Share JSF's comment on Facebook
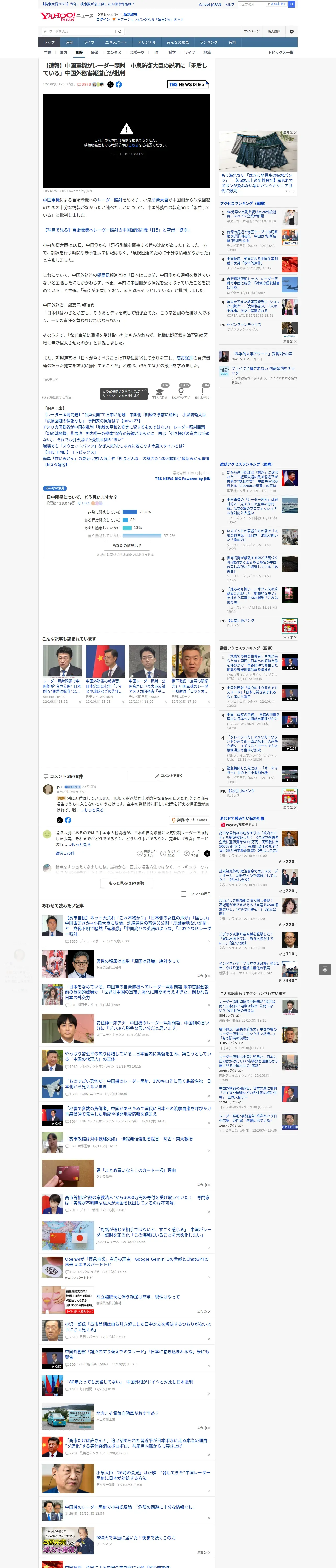The height and width of the screenshot is (1568, 336). 68,821
